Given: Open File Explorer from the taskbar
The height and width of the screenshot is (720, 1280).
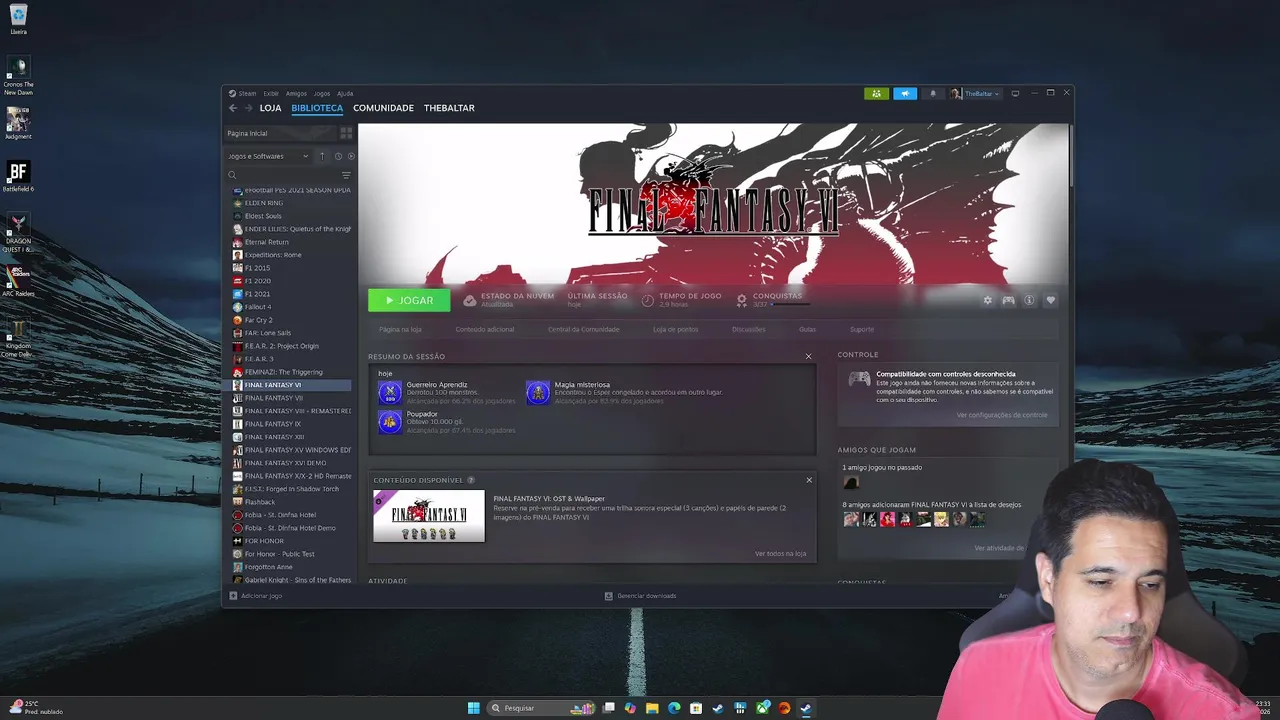Looking at the screenshot, I should tap(652, 708).
